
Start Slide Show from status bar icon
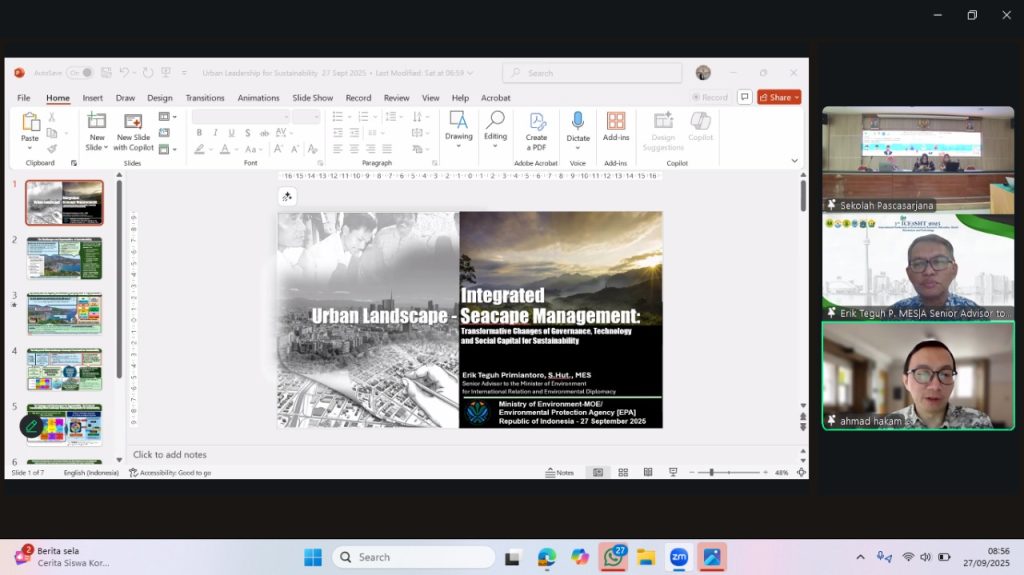point(673,472)
